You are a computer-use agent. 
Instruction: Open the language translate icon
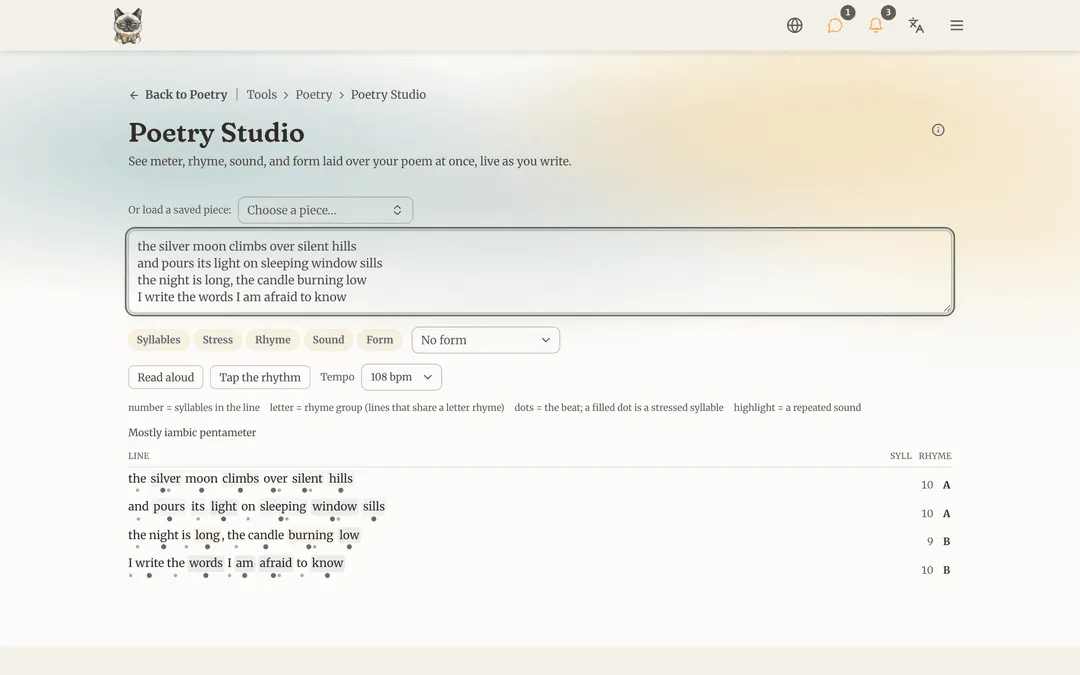click(x=916, y=25)
